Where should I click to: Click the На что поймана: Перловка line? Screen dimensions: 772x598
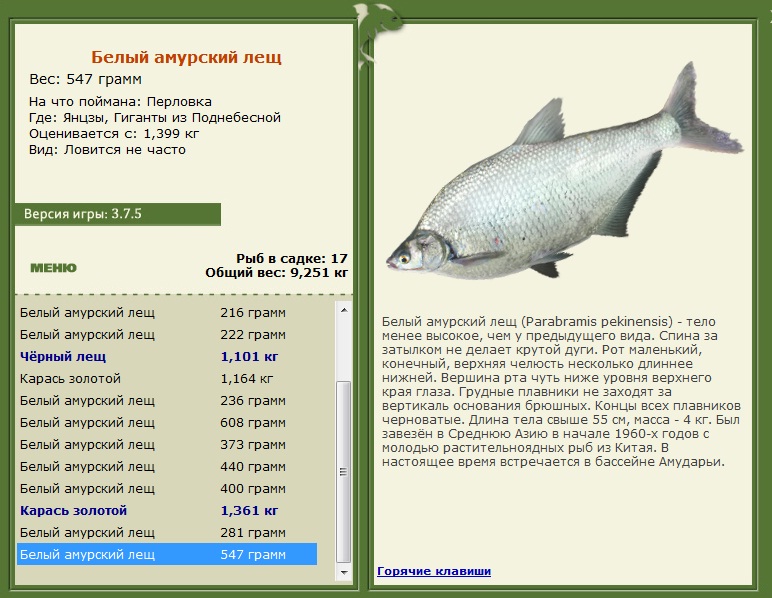(x=120, y=102)
